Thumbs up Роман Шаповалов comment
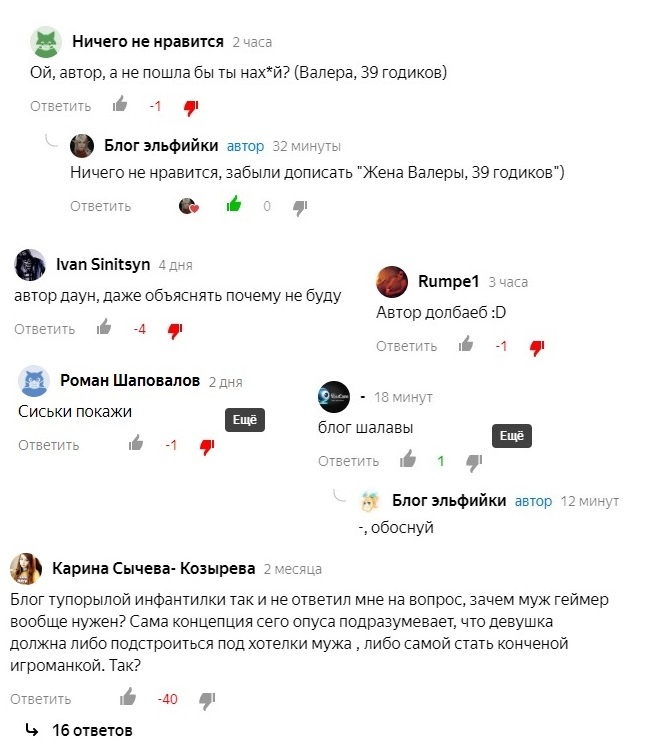This screenshot has height=755, width=649. pyautogui.click(x=136, y=443)
